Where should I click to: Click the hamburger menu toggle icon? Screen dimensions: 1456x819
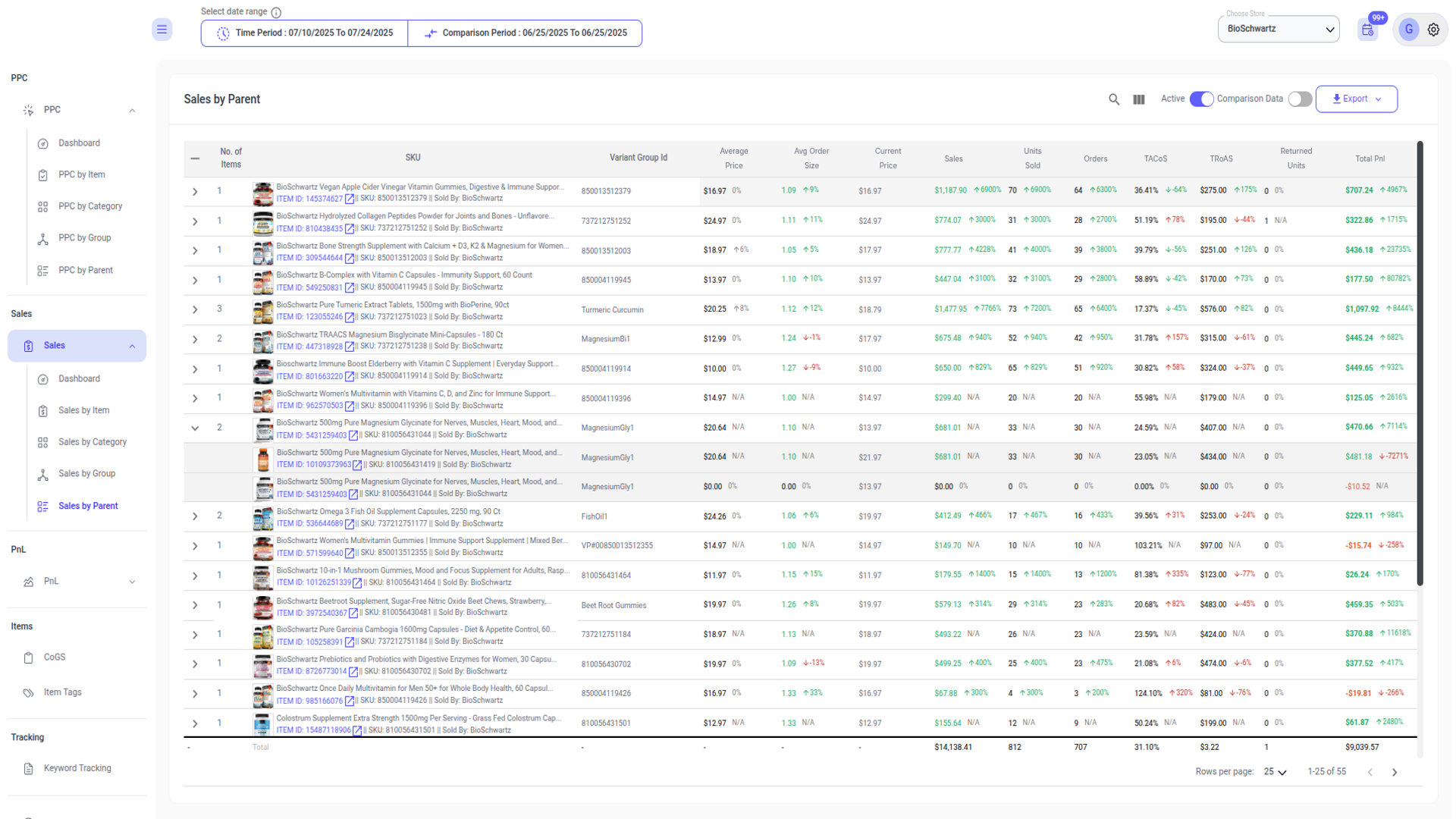coord(162,30)
